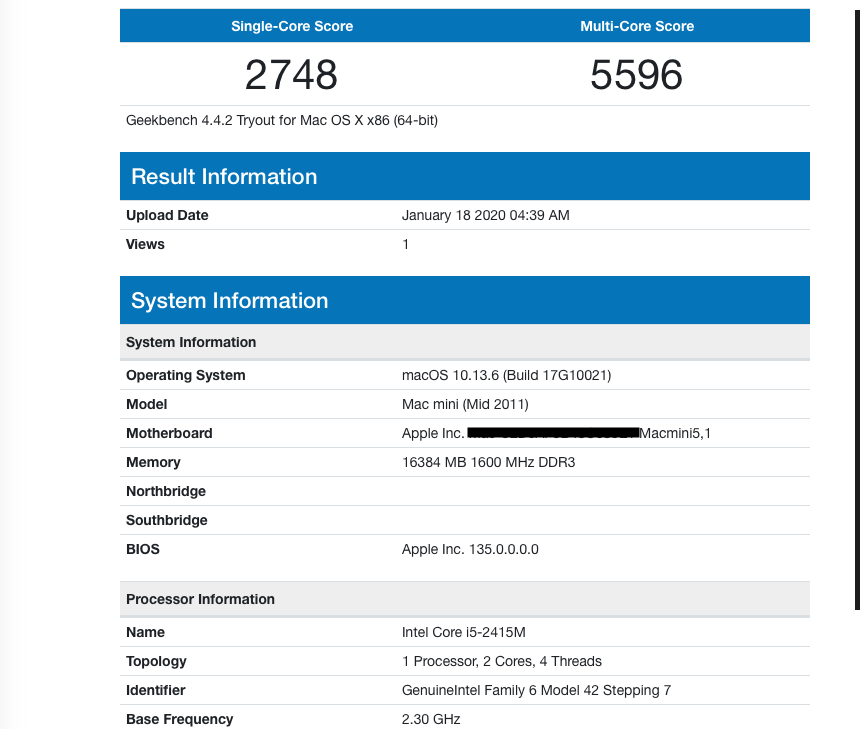Click the Topology label
The width and height of the screenshot is (860, 729).
coord(156,661)
